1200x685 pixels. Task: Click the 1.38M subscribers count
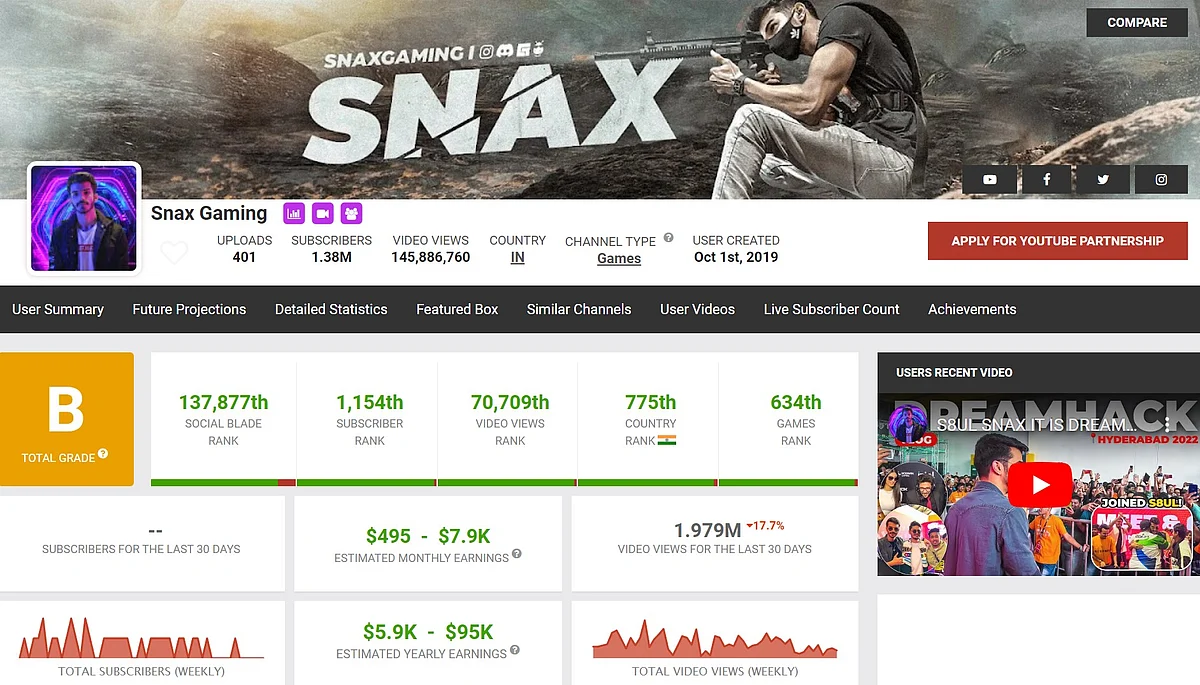click(332, 257)
